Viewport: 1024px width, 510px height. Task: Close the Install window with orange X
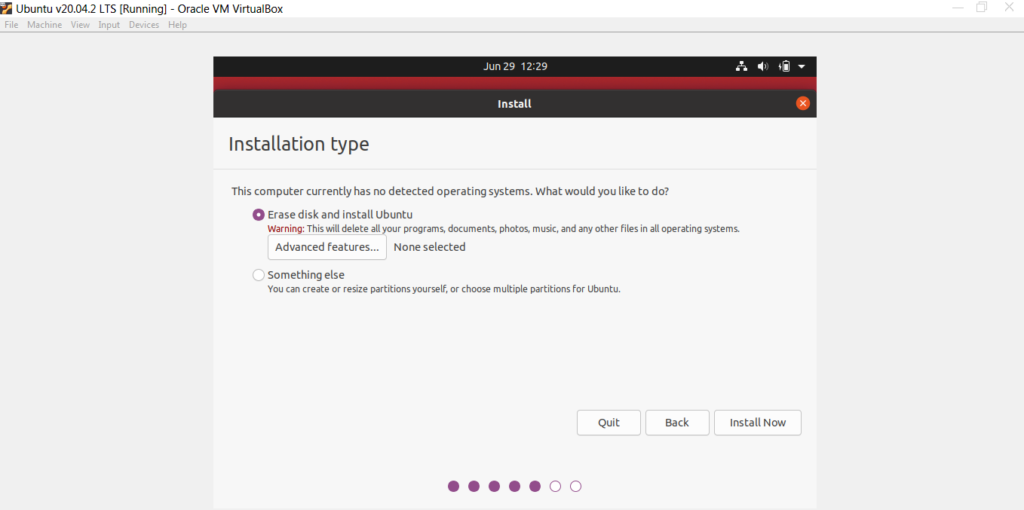pyautogui.click(x=803, y=103)
